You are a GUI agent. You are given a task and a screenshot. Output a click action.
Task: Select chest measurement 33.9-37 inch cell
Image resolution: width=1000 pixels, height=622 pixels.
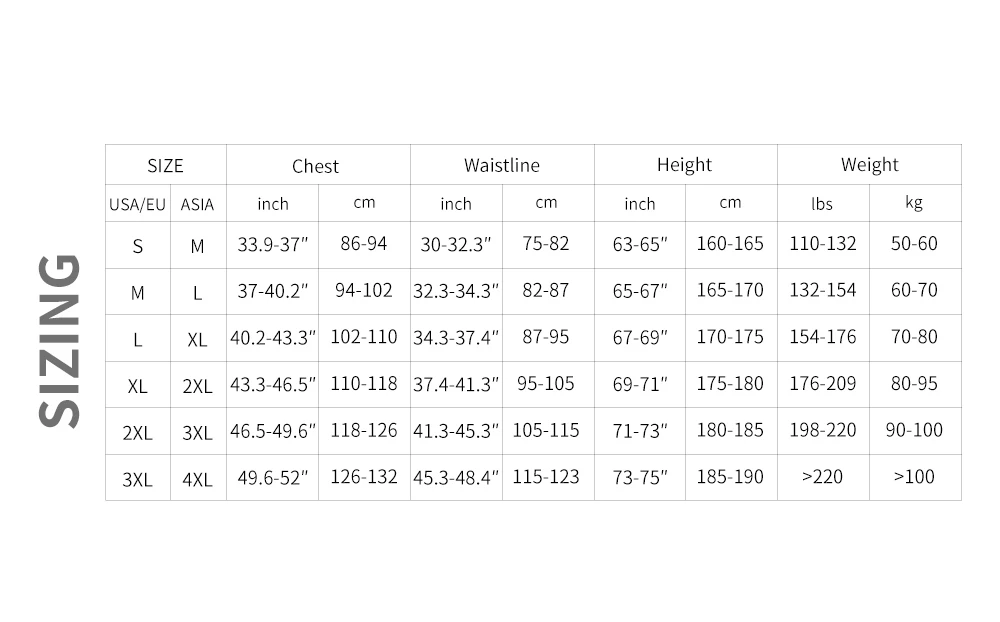click(272, 245)
